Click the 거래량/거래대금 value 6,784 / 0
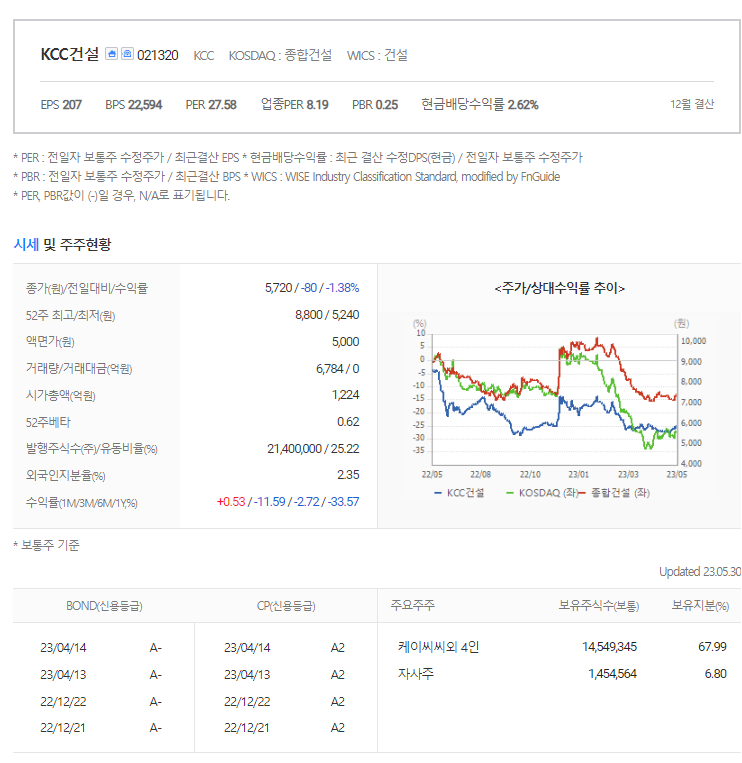This screenshot has height=763, width=742. point(338,369)
